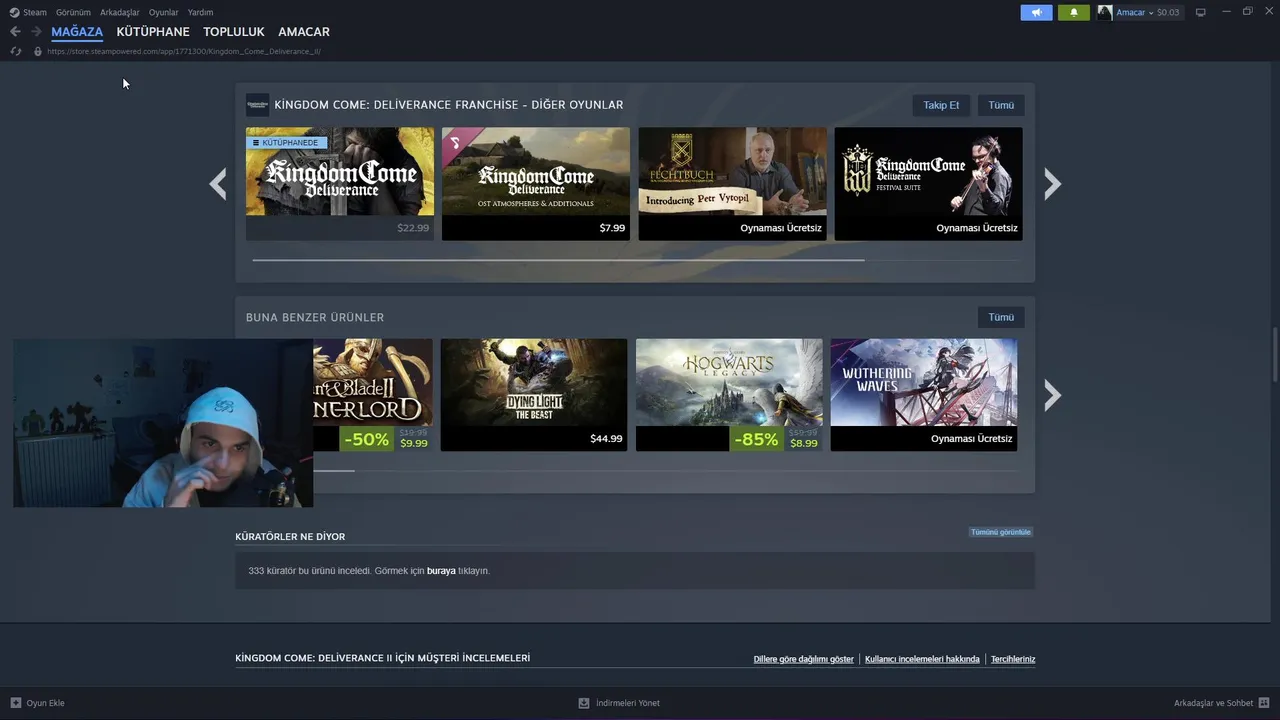Click the page vertical scrollbar
The height and width of the screenshot is (720, 1280).
point(1274,355)
